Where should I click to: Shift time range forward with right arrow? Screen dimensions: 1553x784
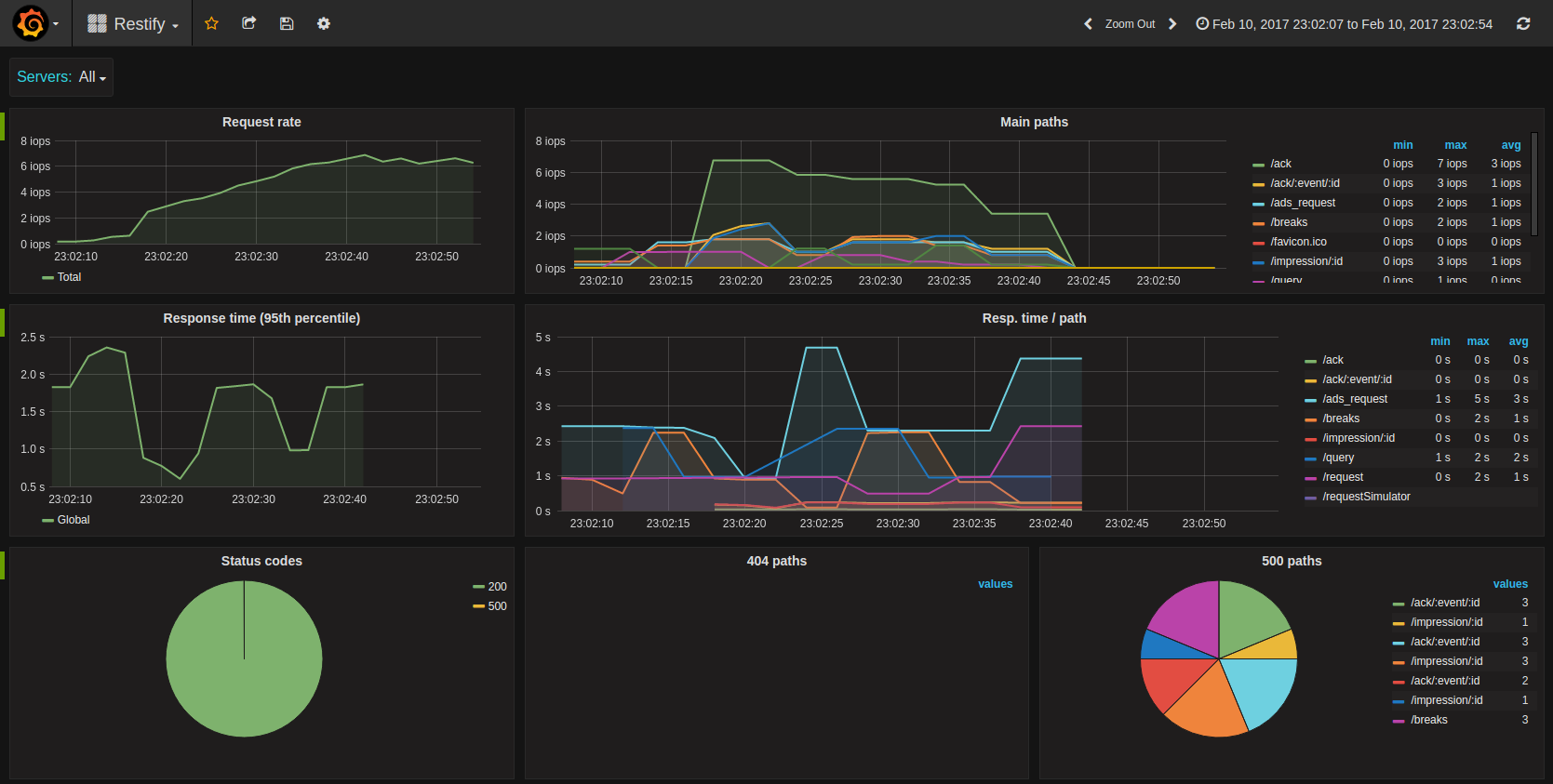(x=1172, y=24)
